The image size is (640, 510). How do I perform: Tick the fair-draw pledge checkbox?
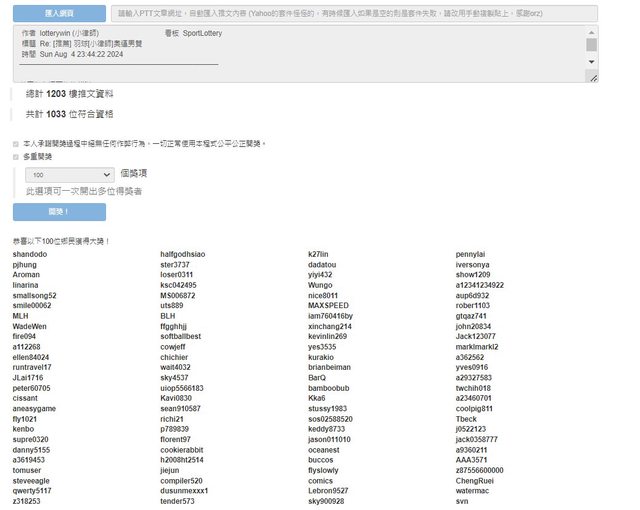16,144
